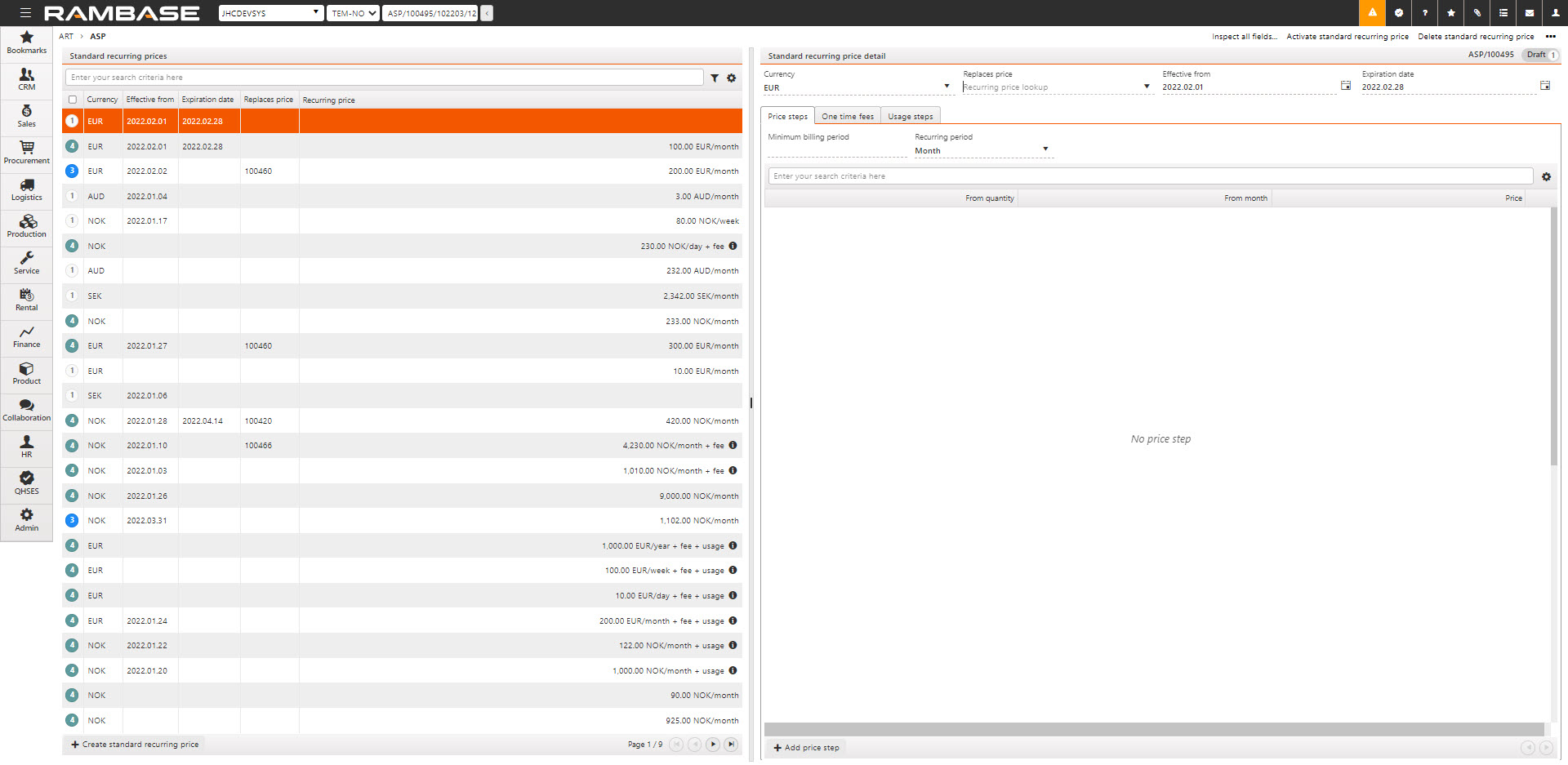This screenshot has width=1568, height=765.
Task: Expand the Currency dropdown
Action: tap(947, 87)
